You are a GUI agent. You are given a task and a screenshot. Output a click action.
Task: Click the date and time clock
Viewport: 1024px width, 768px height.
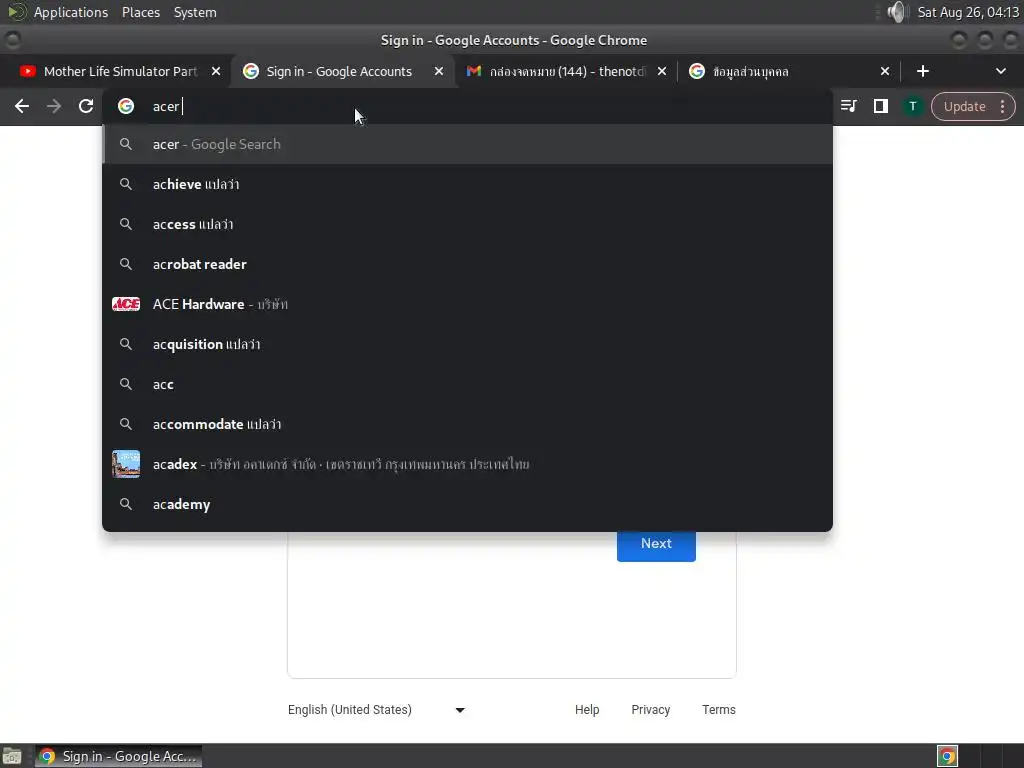tap(968, 12)
